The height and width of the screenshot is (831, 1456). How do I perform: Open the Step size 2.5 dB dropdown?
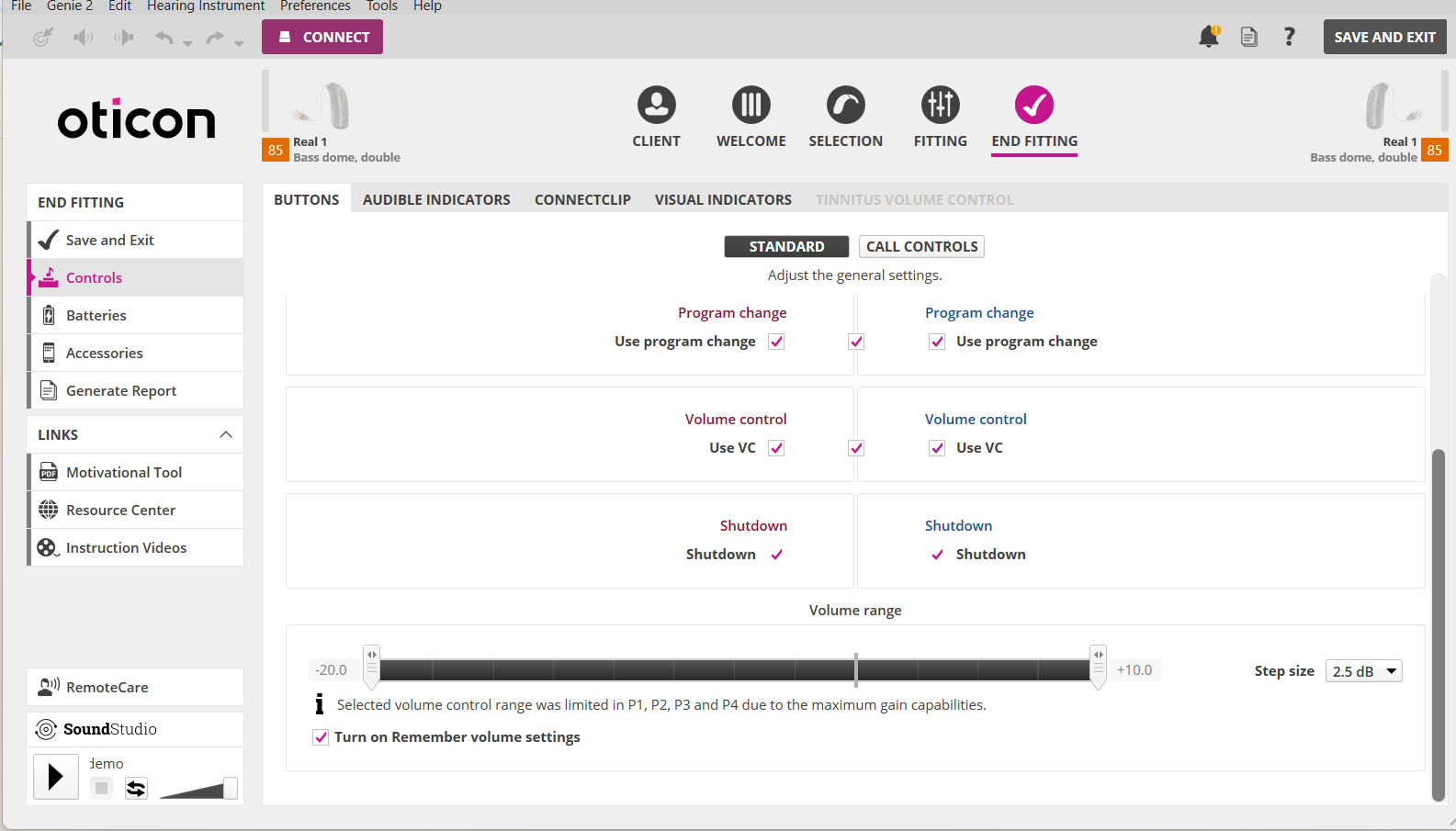(x=1364, y=671)
